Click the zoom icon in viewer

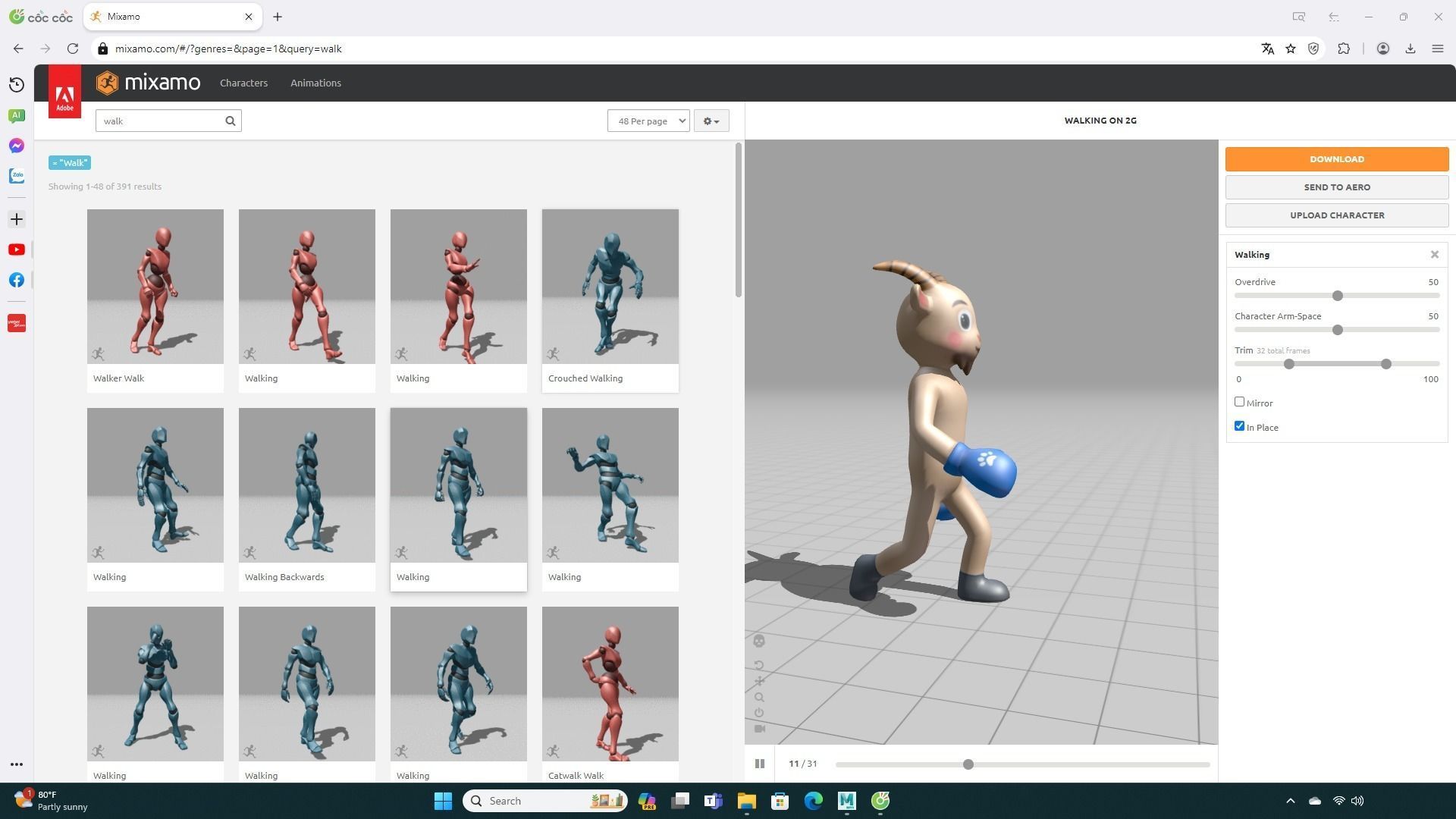coord(759,698)
